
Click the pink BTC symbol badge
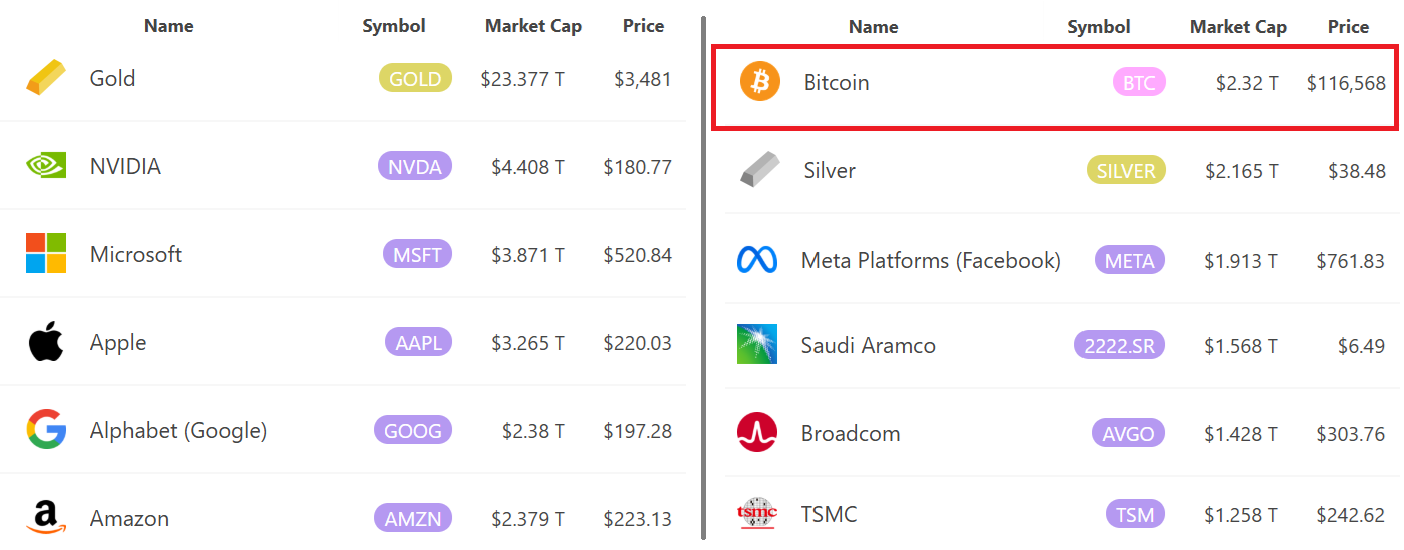point(1139,83)
